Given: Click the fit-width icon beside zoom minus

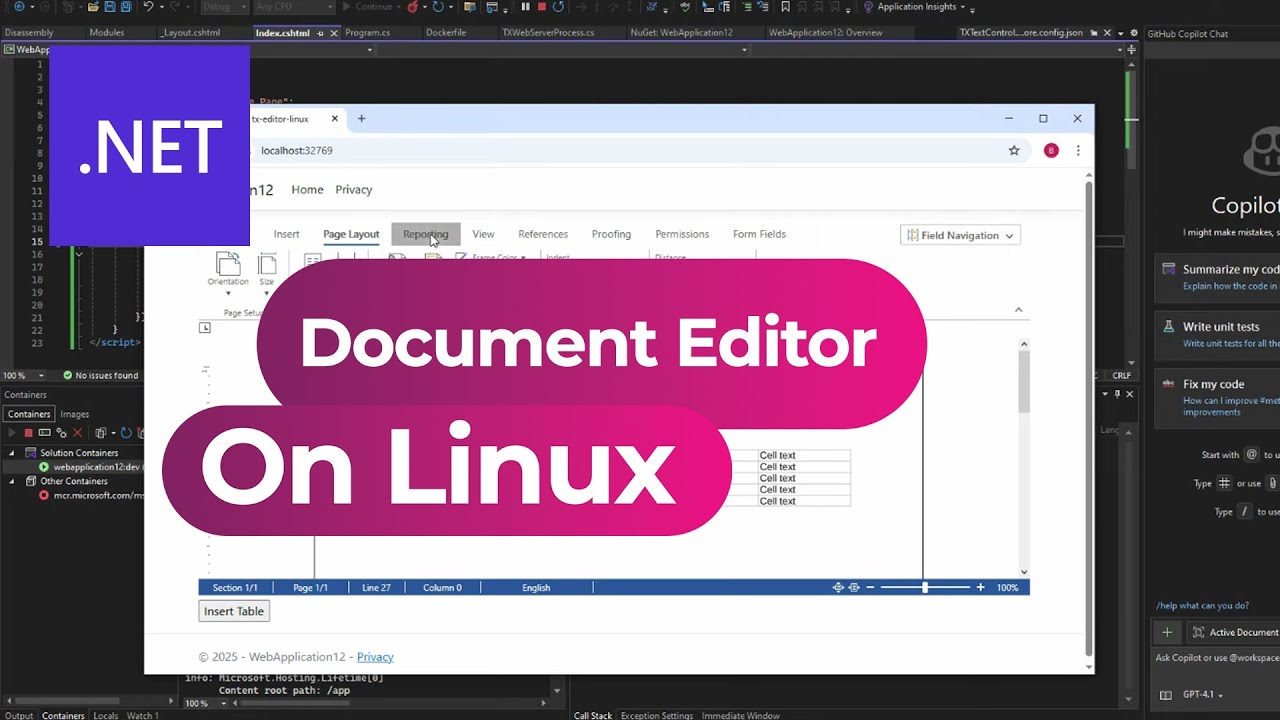Looking at the screenshot, I should (x=854, y=588).
